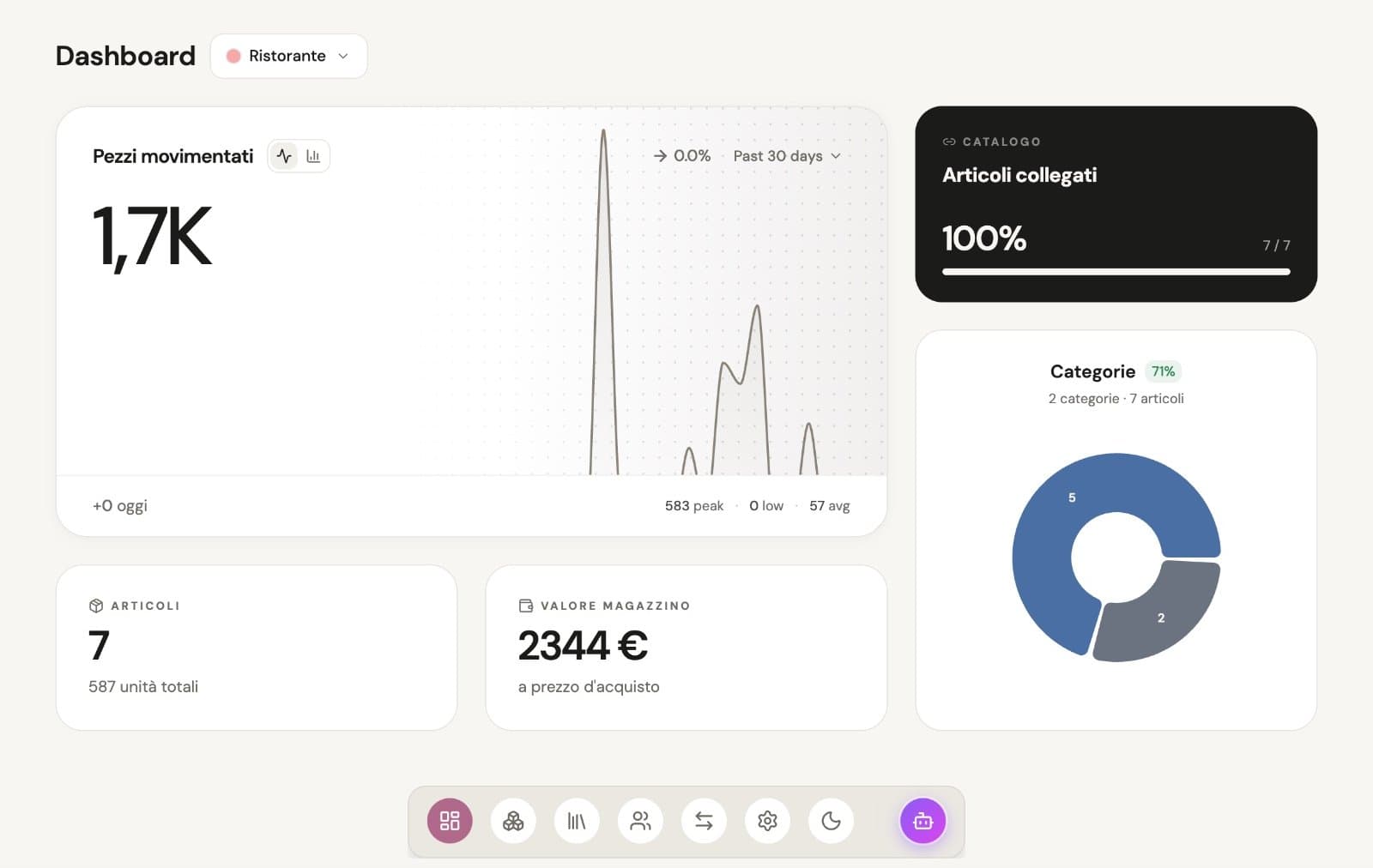Click the tallest peak in movement chart
The width and height of the screenshot is (1373, 868).
pyautogui.click(x=604, y=130)
